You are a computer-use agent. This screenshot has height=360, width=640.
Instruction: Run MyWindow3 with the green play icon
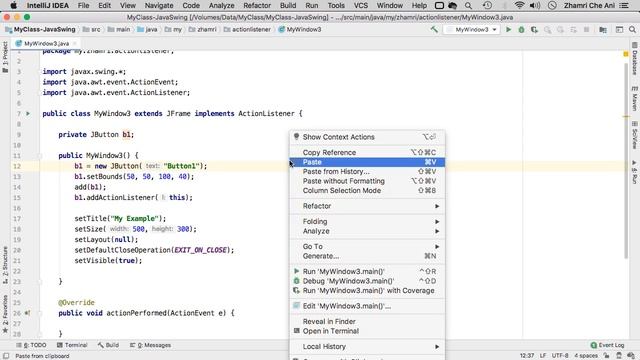pyautogui.click(x=508, y=29)
